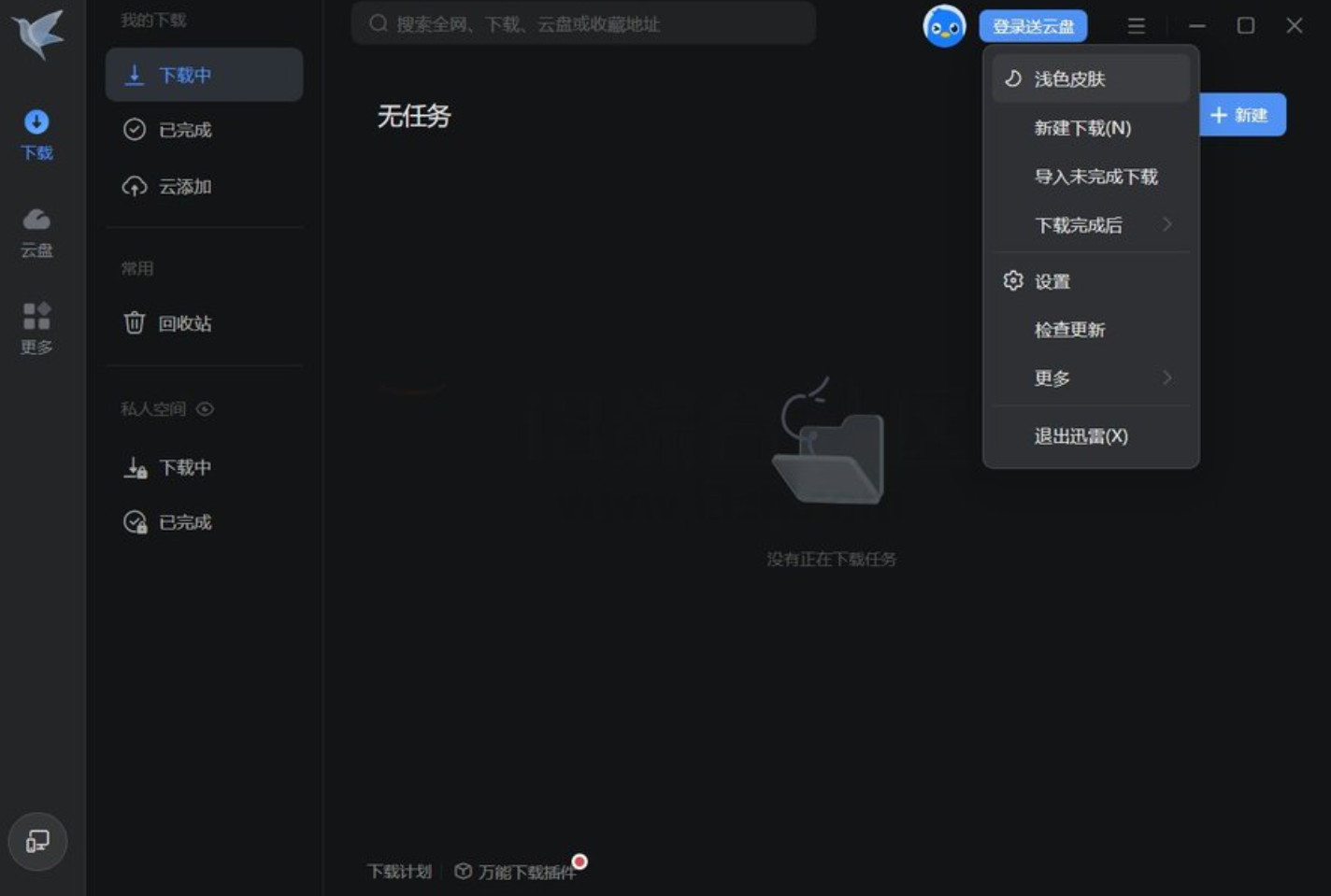Choose 新建下载(N) from menu
This screenshot has height=896, width=1331.
click(x=1091, y=128)
